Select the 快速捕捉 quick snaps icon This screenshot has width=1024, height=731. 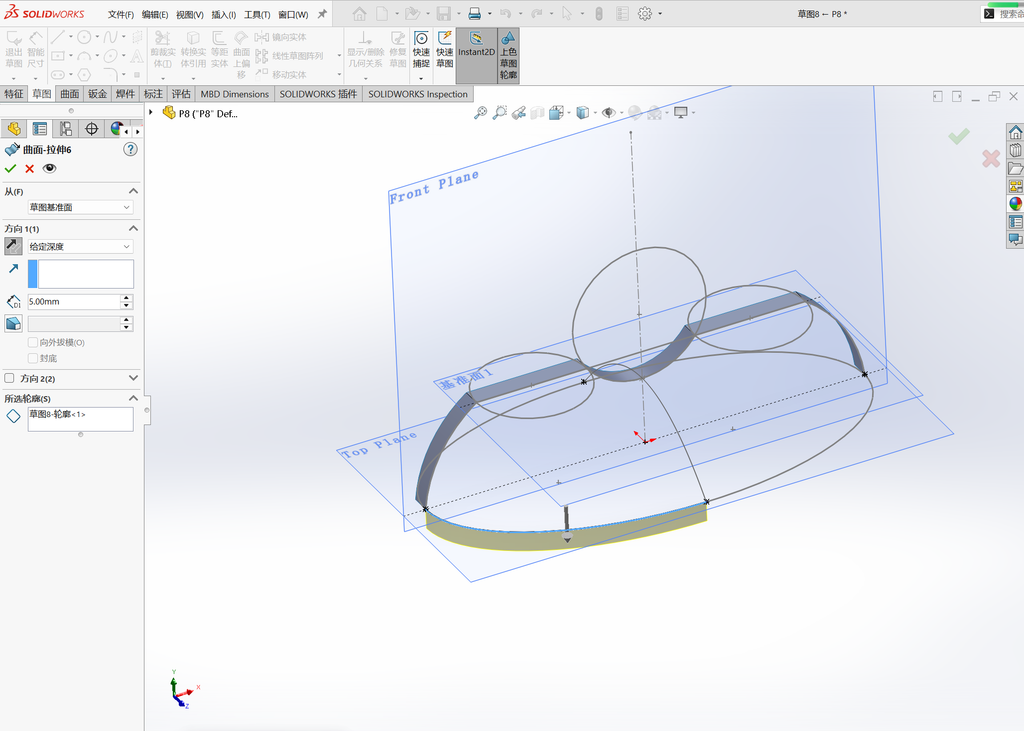click(421, 50)
